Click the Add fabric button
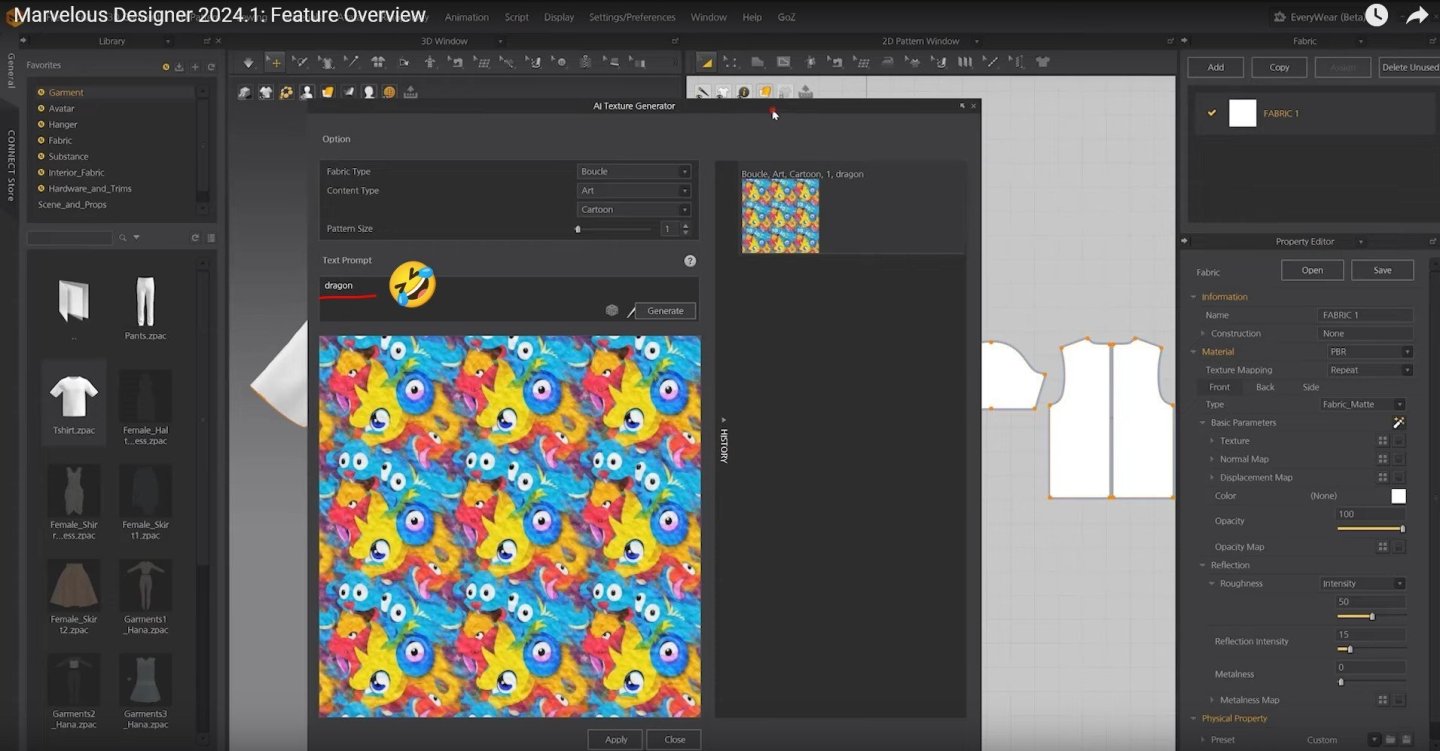 point(1216,67)
